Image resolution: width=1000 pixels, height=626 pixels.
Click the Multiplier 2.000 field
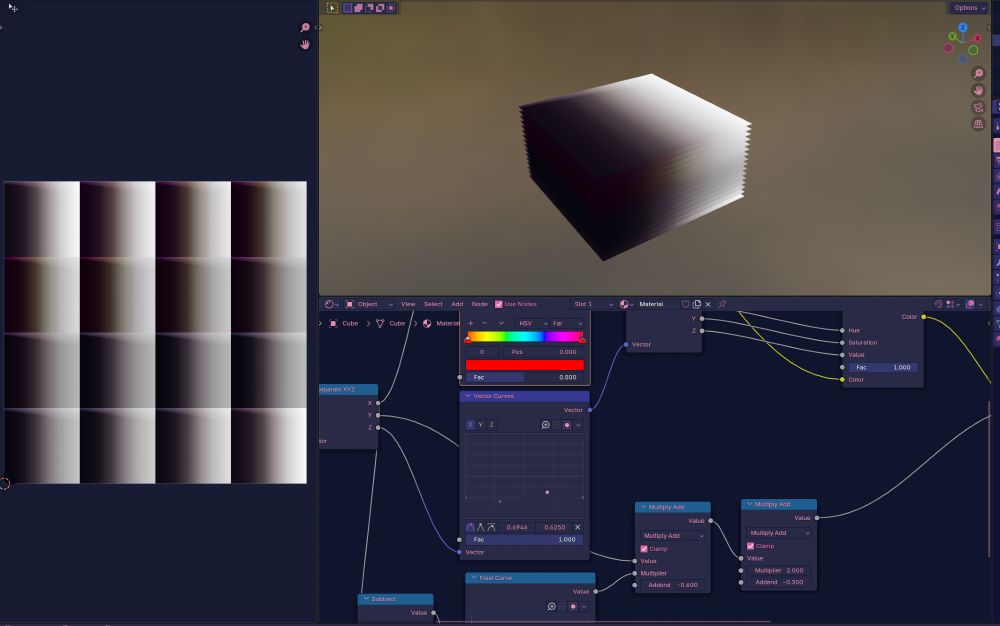(x=779, y=571)
